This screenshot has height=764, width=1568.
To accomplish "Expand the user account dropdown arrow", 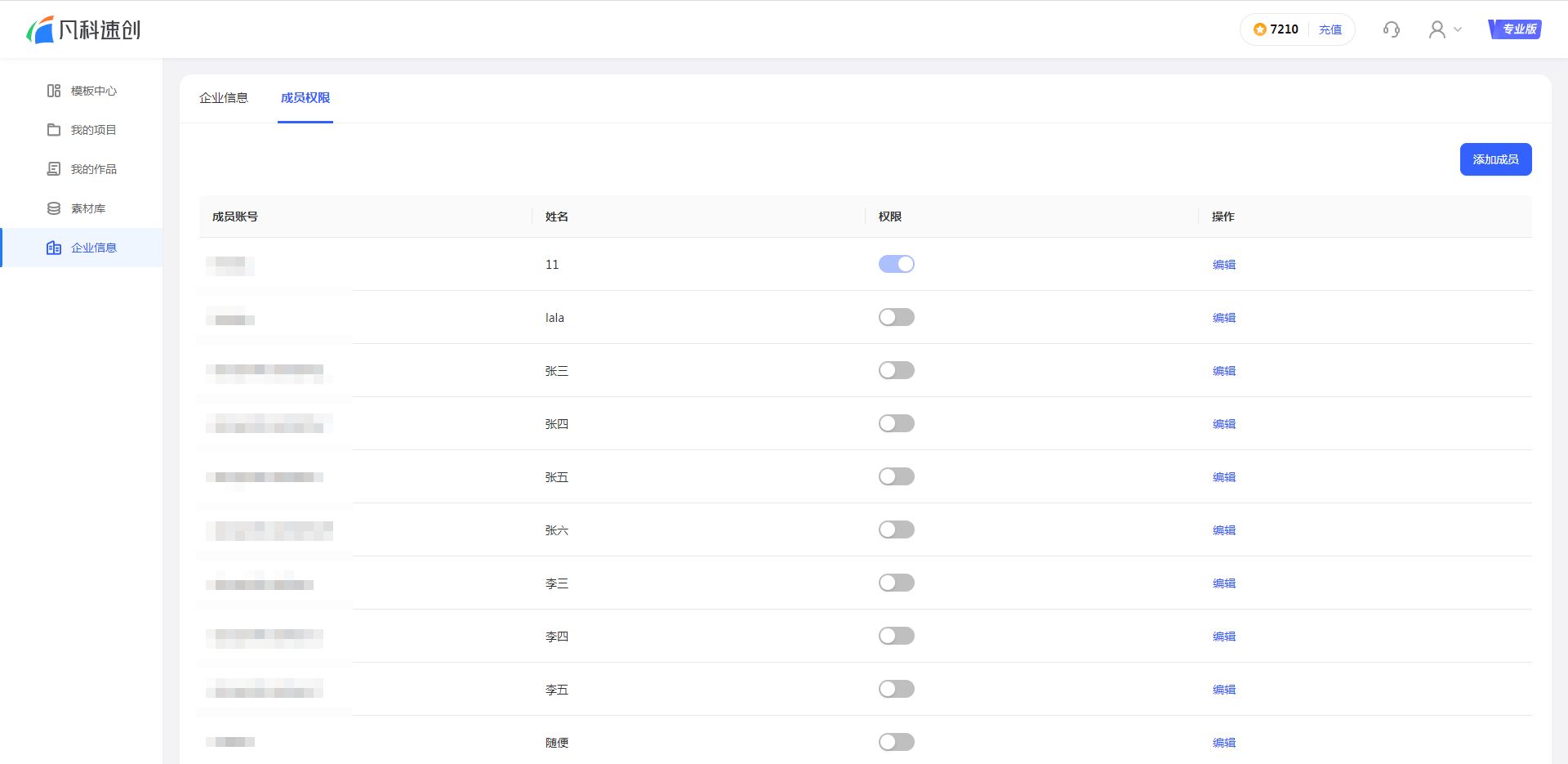I will coord(1458,29).
